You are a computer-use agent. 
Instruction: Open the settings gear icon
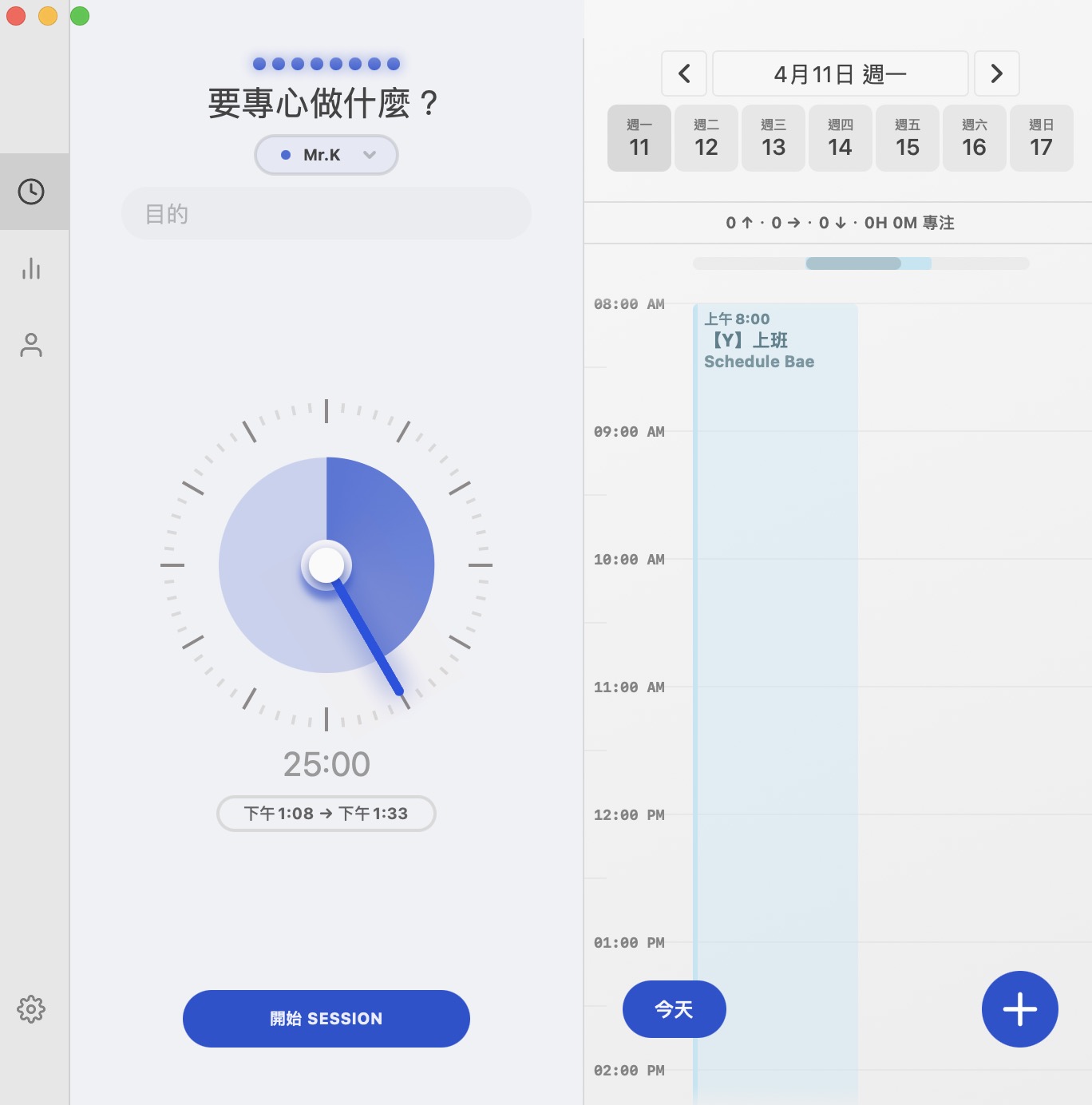31,1009
